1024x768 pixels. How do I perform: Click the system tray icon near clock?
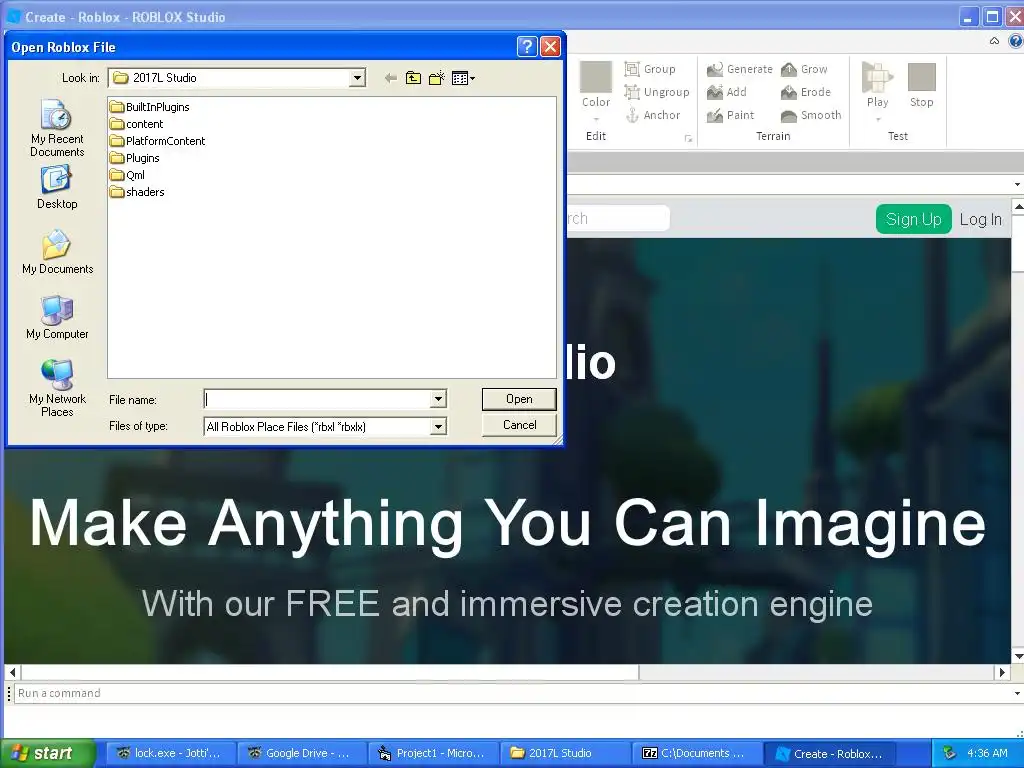[x=950, y=753]
